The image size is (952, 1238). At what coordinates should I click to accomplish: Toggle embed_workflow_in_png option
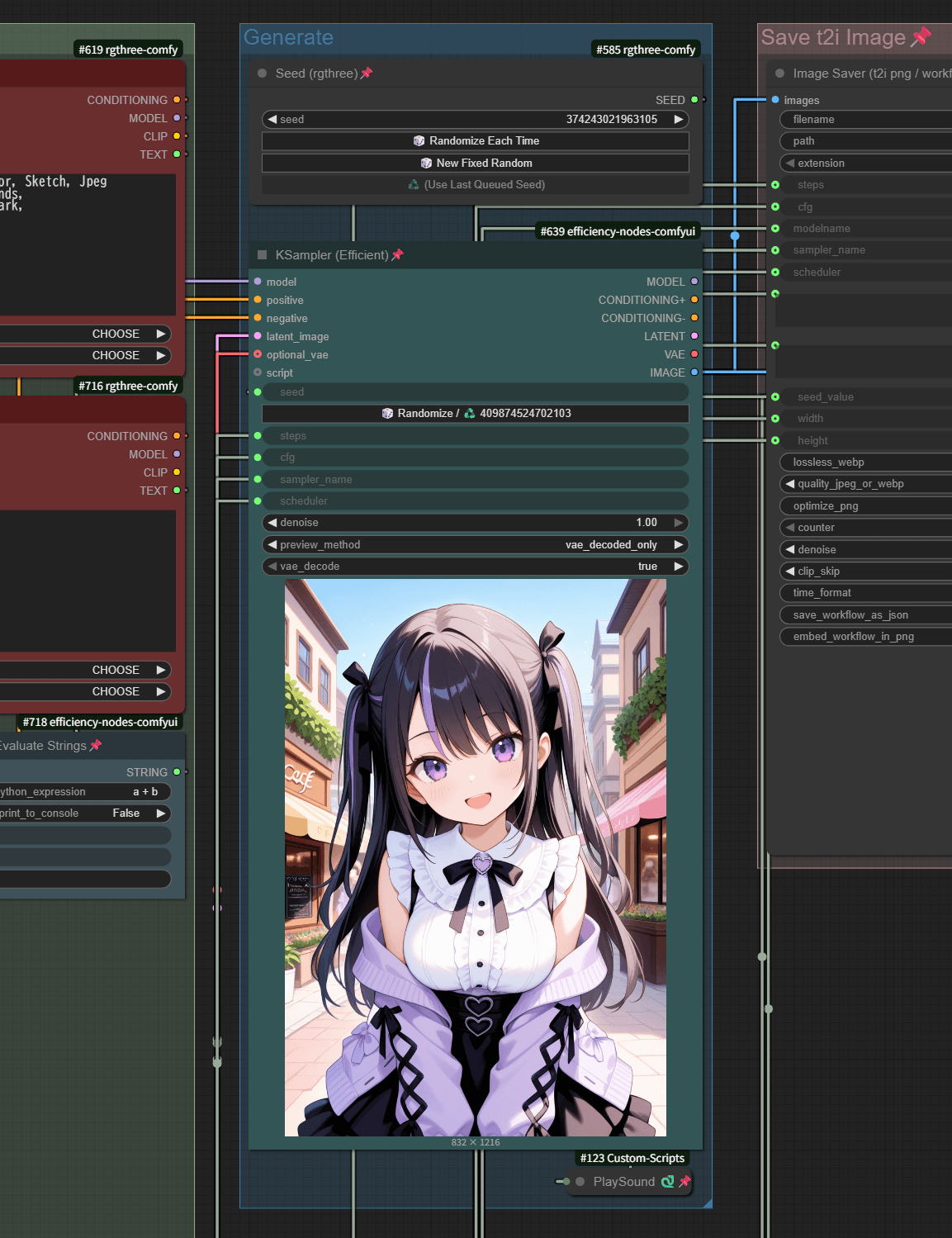865,637
